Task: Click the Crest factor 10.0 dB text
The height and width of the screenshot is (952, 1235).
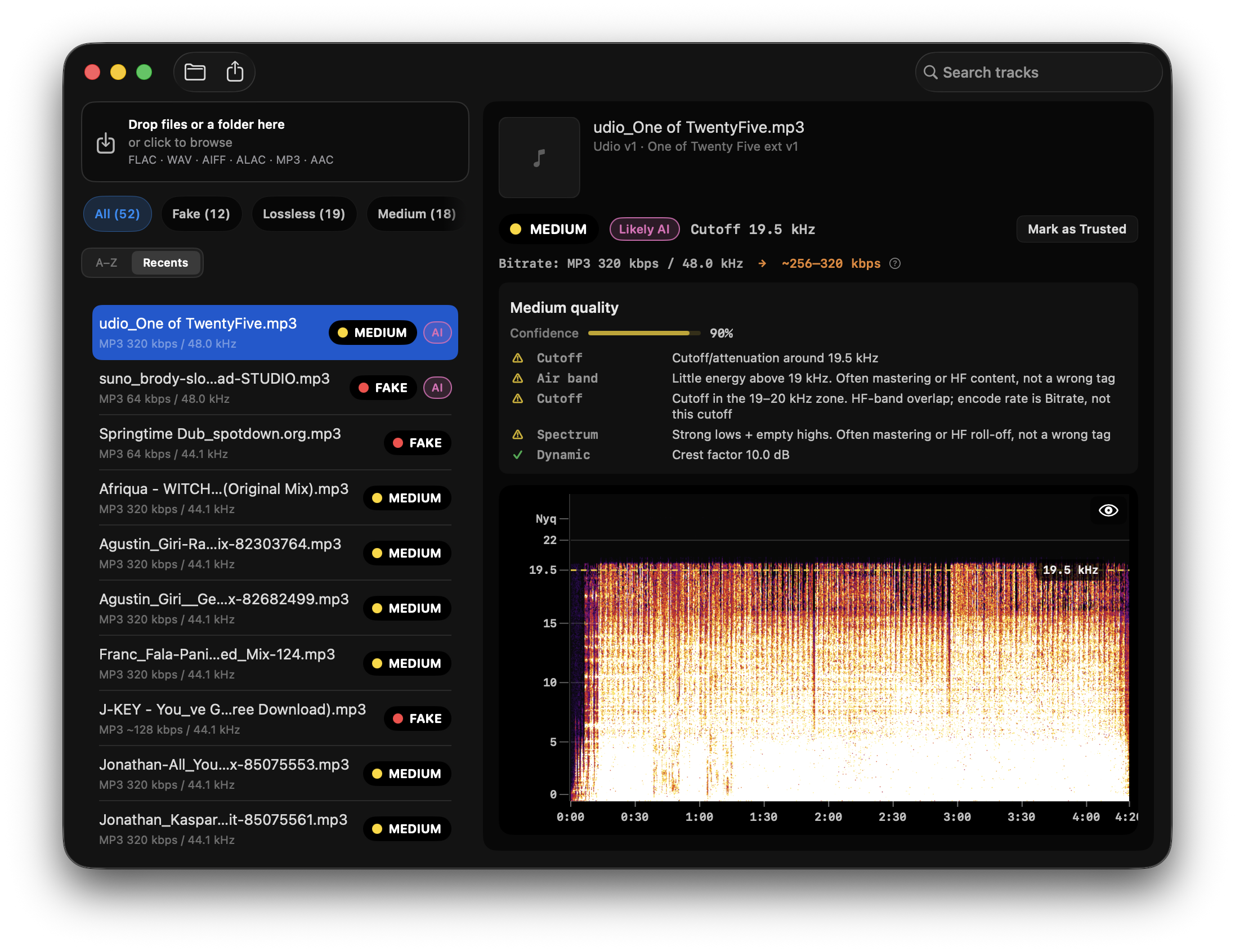Action: point(731,455)
